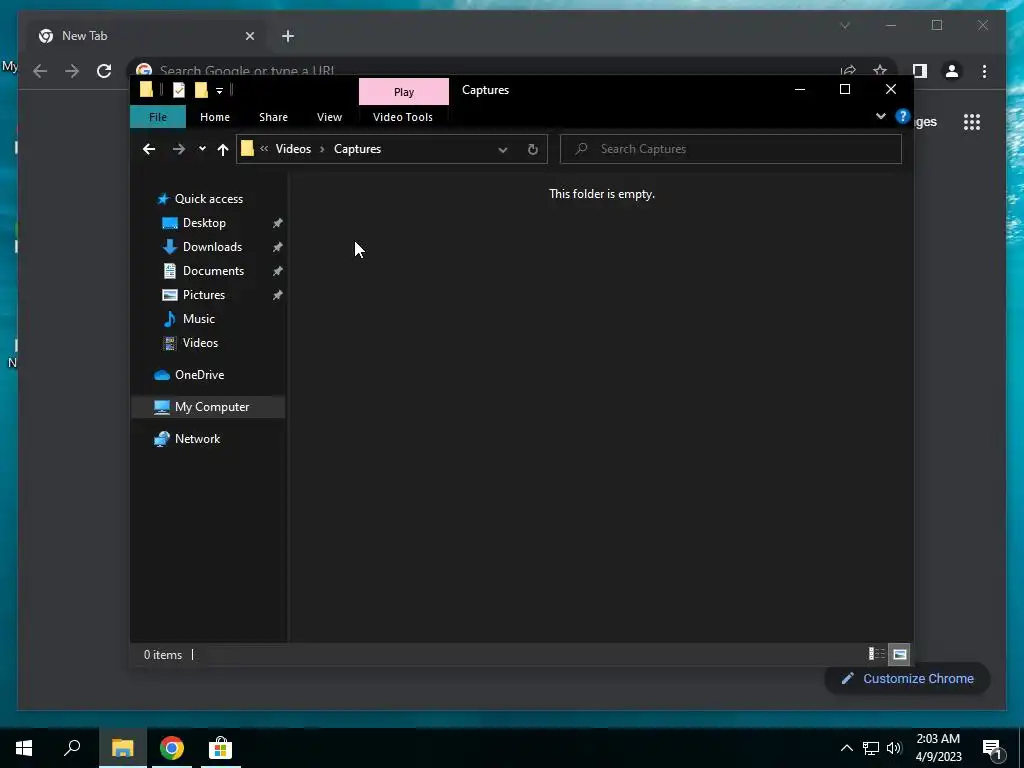
Task: Go back in File Explorer
Action: 149,149
